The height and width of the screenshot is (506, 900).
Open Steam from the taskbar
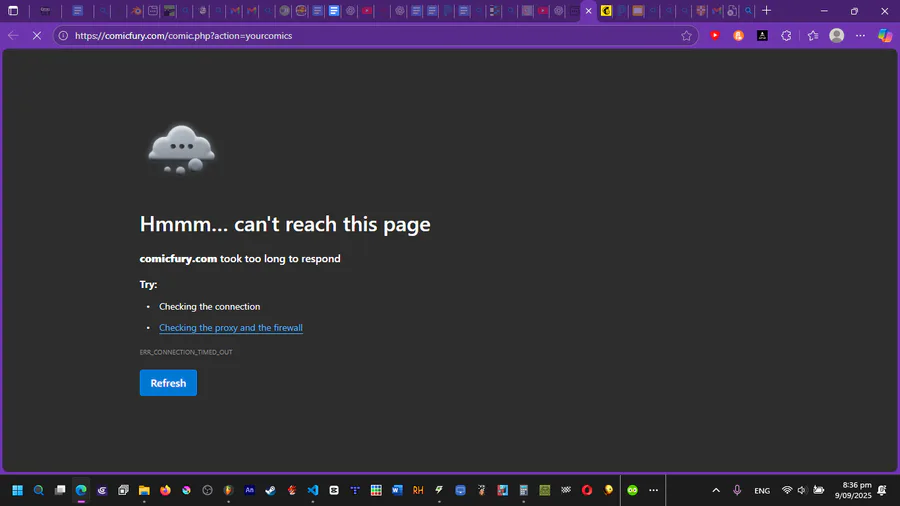pos(270,490)
